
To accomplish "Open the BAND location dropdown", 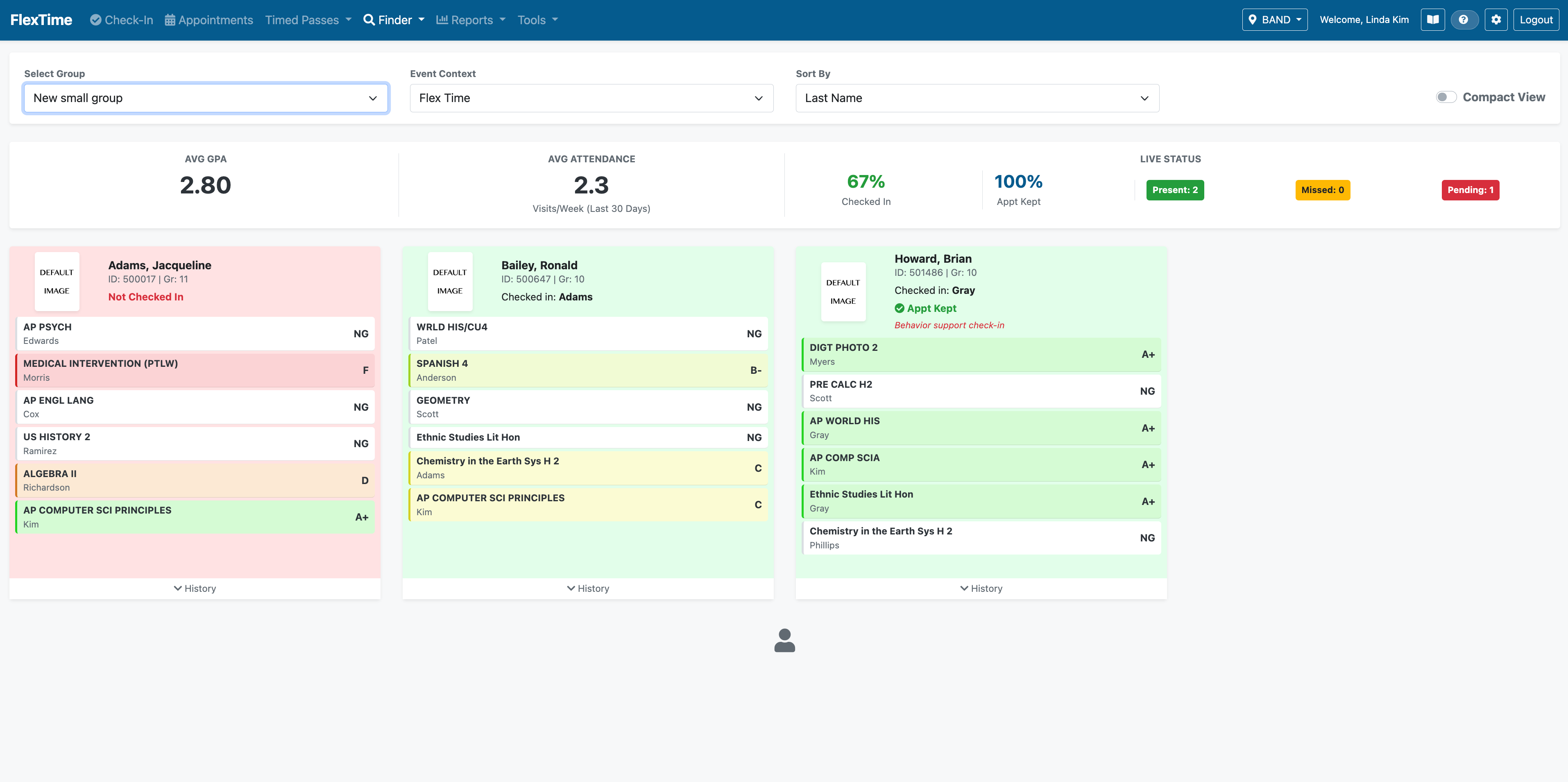I will pyautogui.click(x=1275, y=20).
